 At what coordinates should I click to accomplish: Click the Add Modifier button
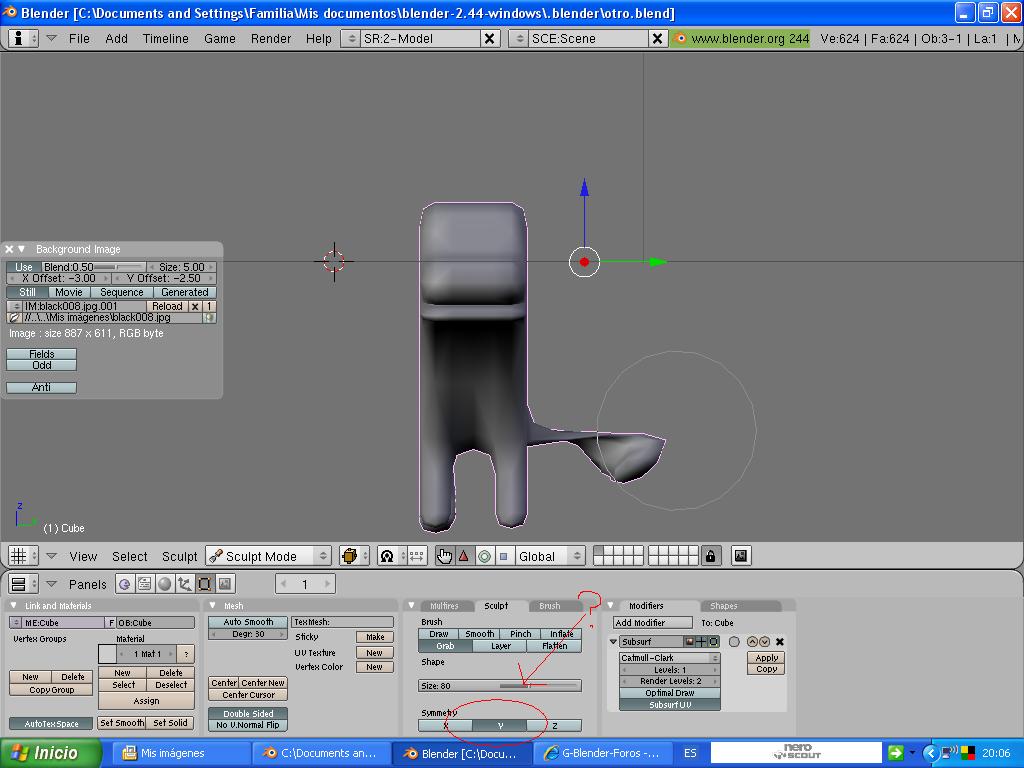(652, 623)
